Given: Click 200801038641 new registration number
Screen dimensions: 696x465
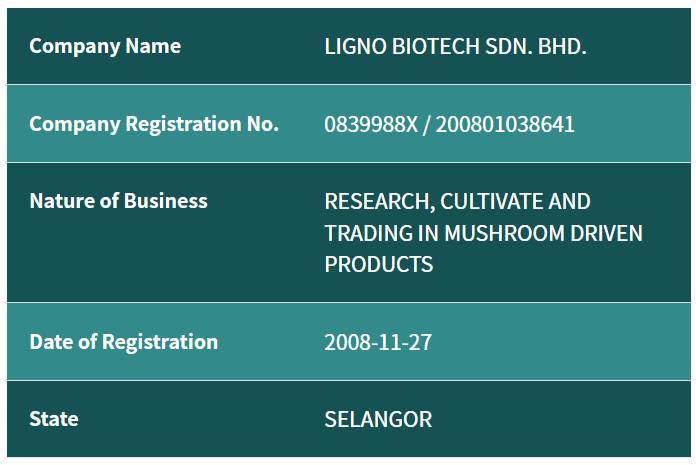Looking at the screenshot, I should 505,124.
